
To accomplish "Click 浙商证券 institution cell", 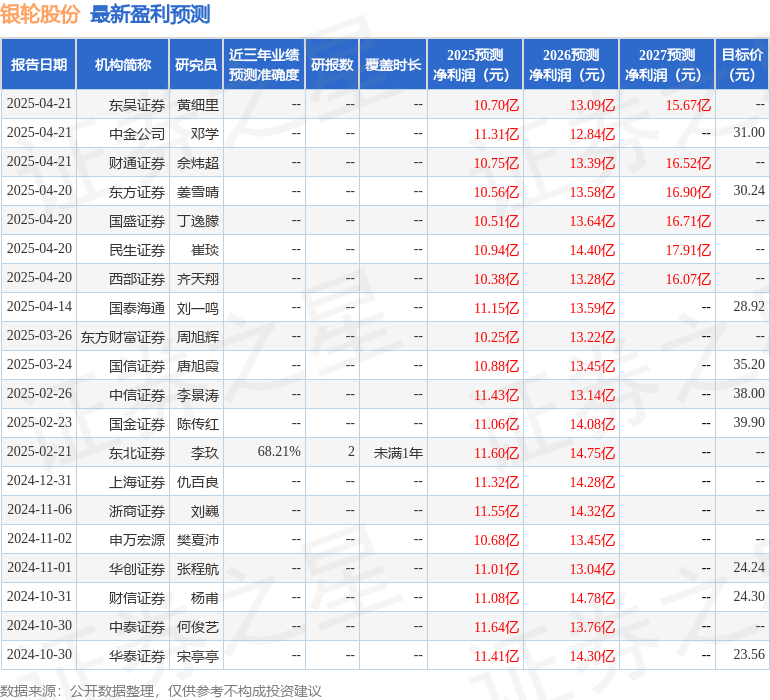I will click(137, 511).
